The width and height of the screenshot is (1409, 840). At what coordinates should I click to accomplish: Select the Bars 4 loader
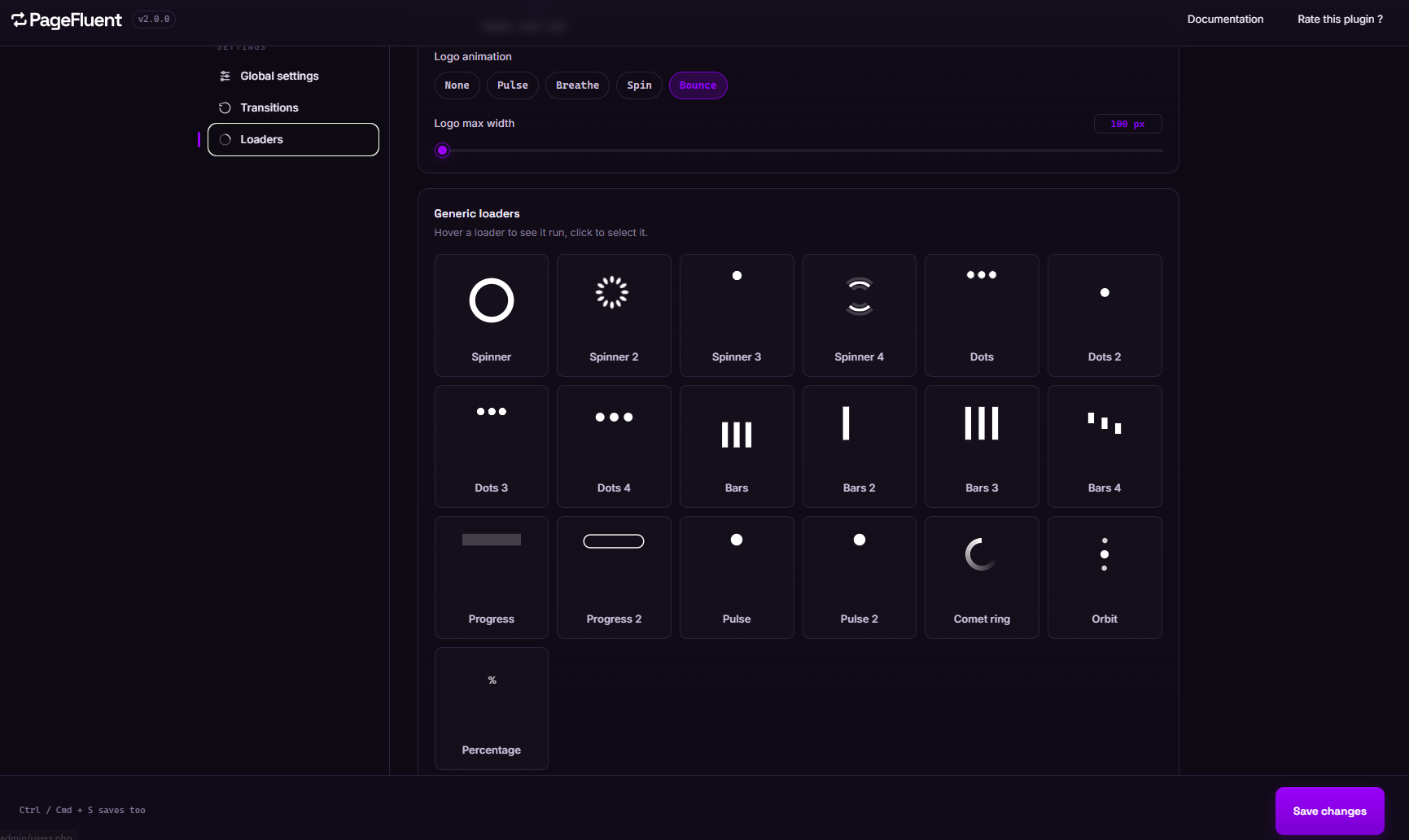(x=1105, y=446)
